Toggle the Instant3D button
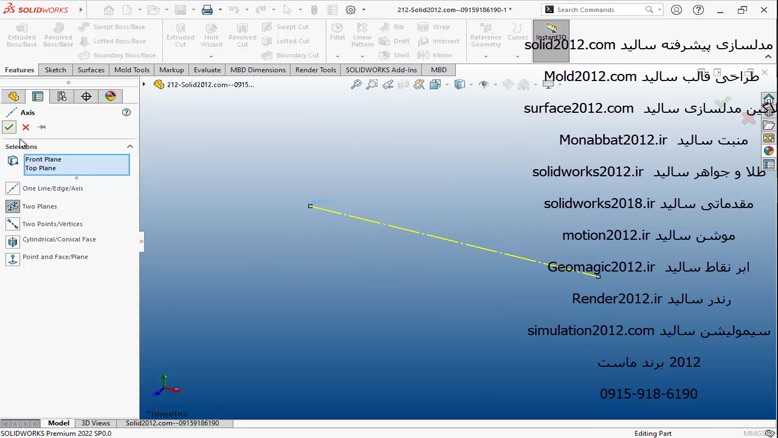 point(551,41)
